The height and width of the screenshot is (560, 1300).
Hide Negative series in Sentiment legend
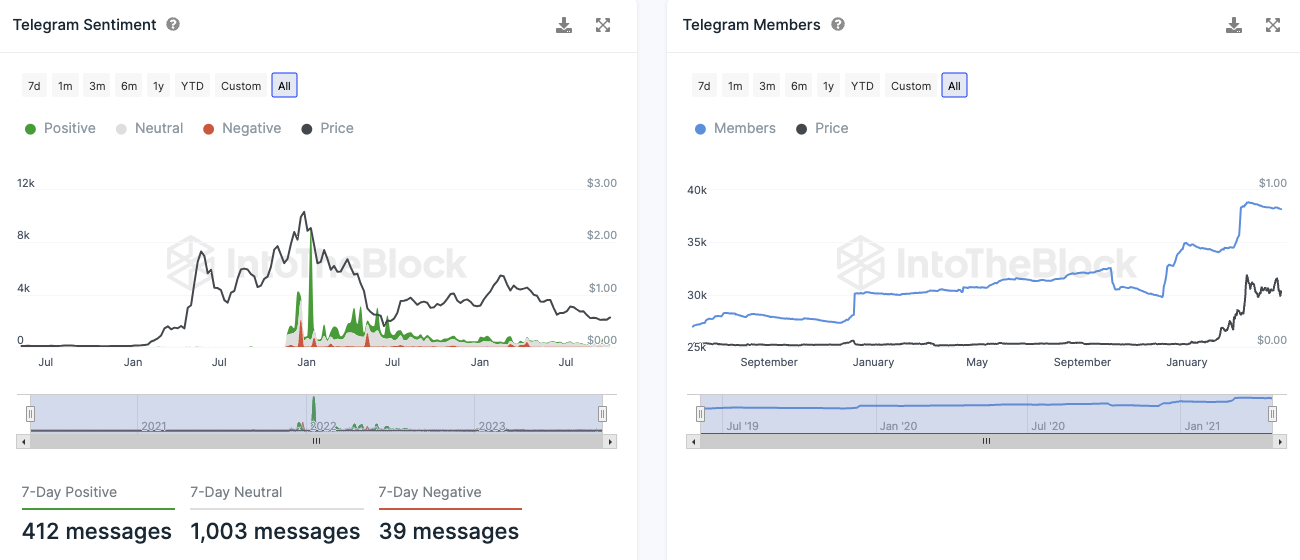pos(242,128)
